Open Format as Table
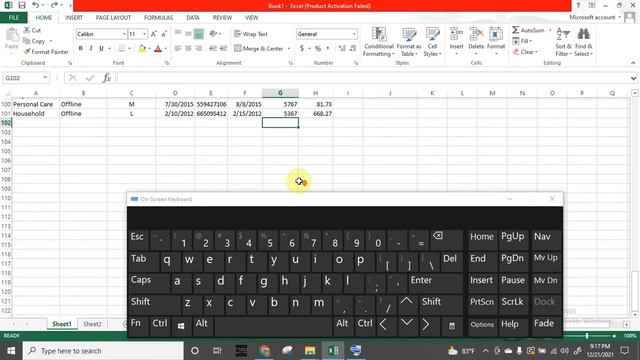 pos(409,42)
